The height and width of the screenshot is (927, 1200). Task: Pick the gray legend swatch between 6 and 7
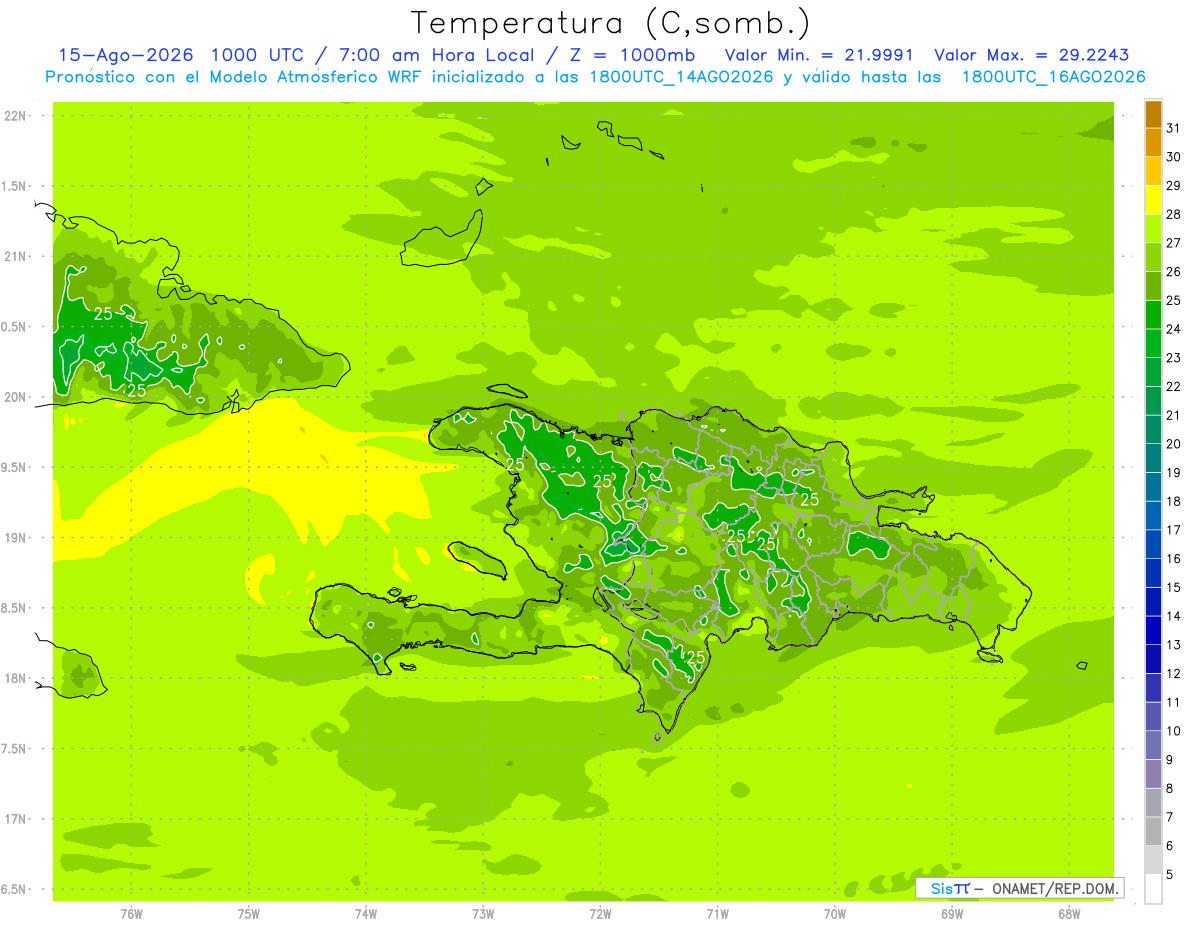point(1153,831)
